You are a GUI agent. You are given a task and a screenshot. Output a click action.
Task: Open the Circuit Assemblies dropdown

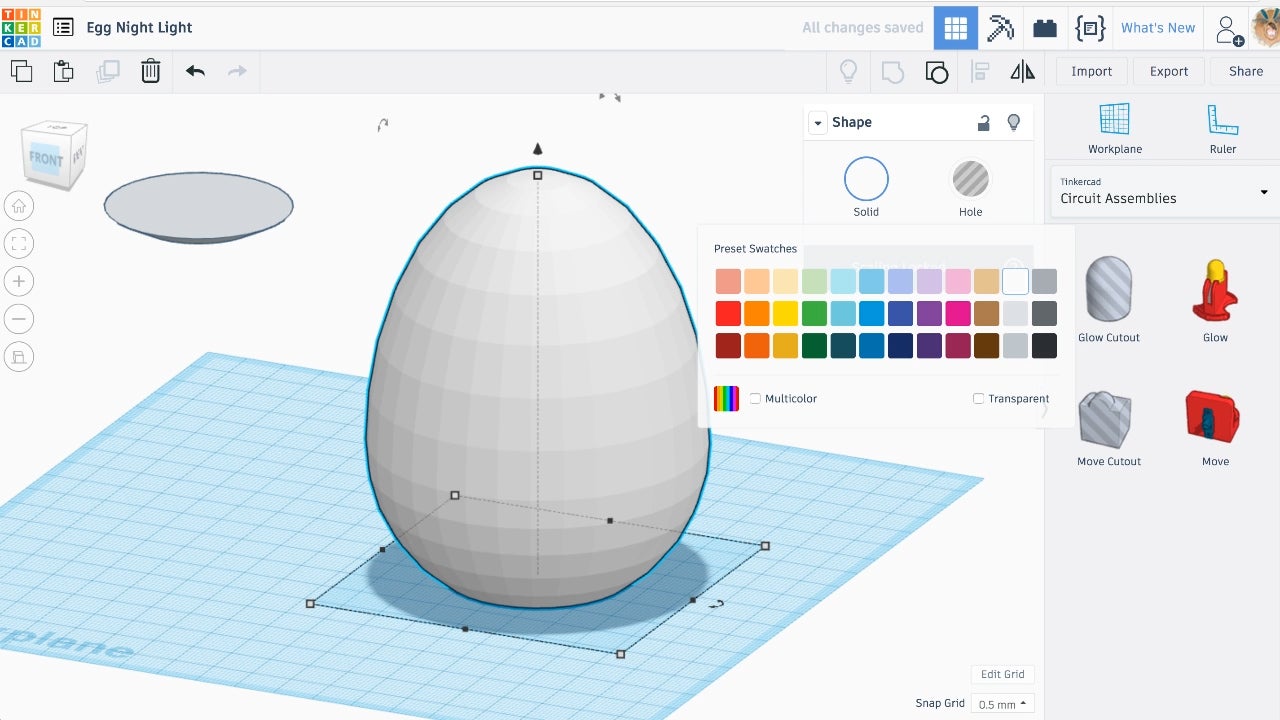pyautogui.click(x=1163, y=191)
